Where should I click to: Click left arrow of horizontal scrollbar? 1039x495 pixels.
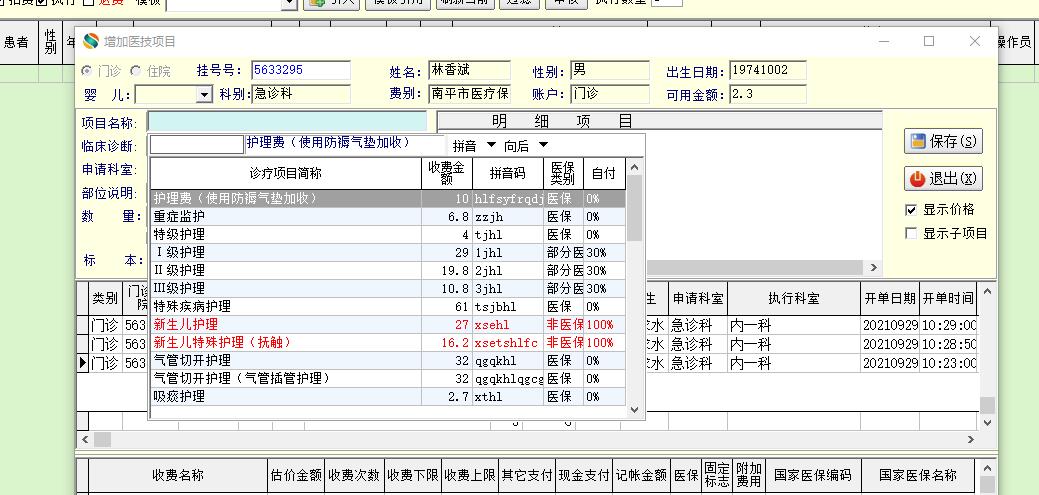point(85,439)
